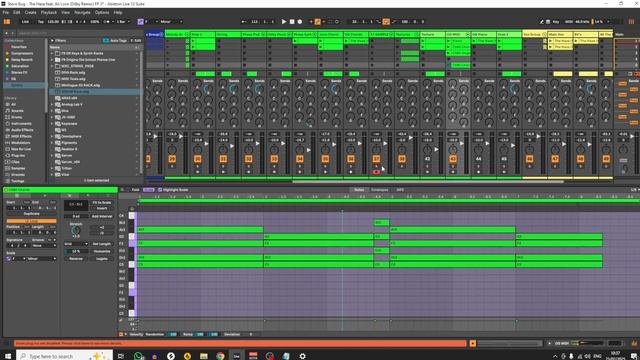Open Sounds in the Library sidebar
This screenshot has width=640, height=360.
(x=17, y=111)
